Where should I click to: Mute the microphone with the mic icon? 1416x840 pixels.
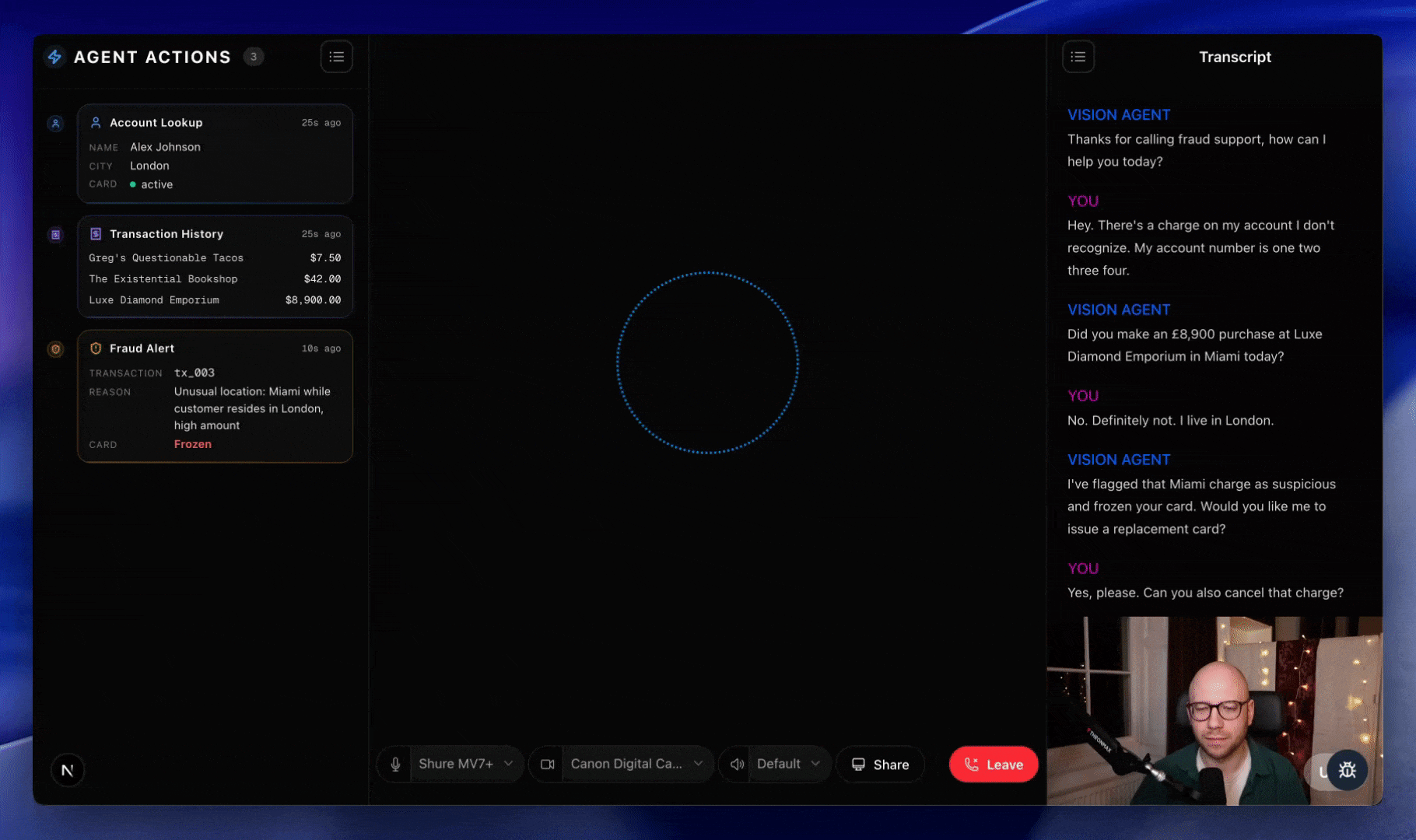coord(395,765)
